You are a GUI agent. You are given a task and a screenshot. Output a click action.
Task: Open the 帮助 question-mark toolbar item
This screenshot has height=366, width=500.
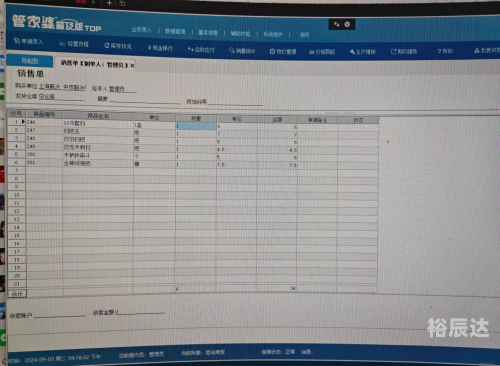pyautogui.click(x=445, y=51)
